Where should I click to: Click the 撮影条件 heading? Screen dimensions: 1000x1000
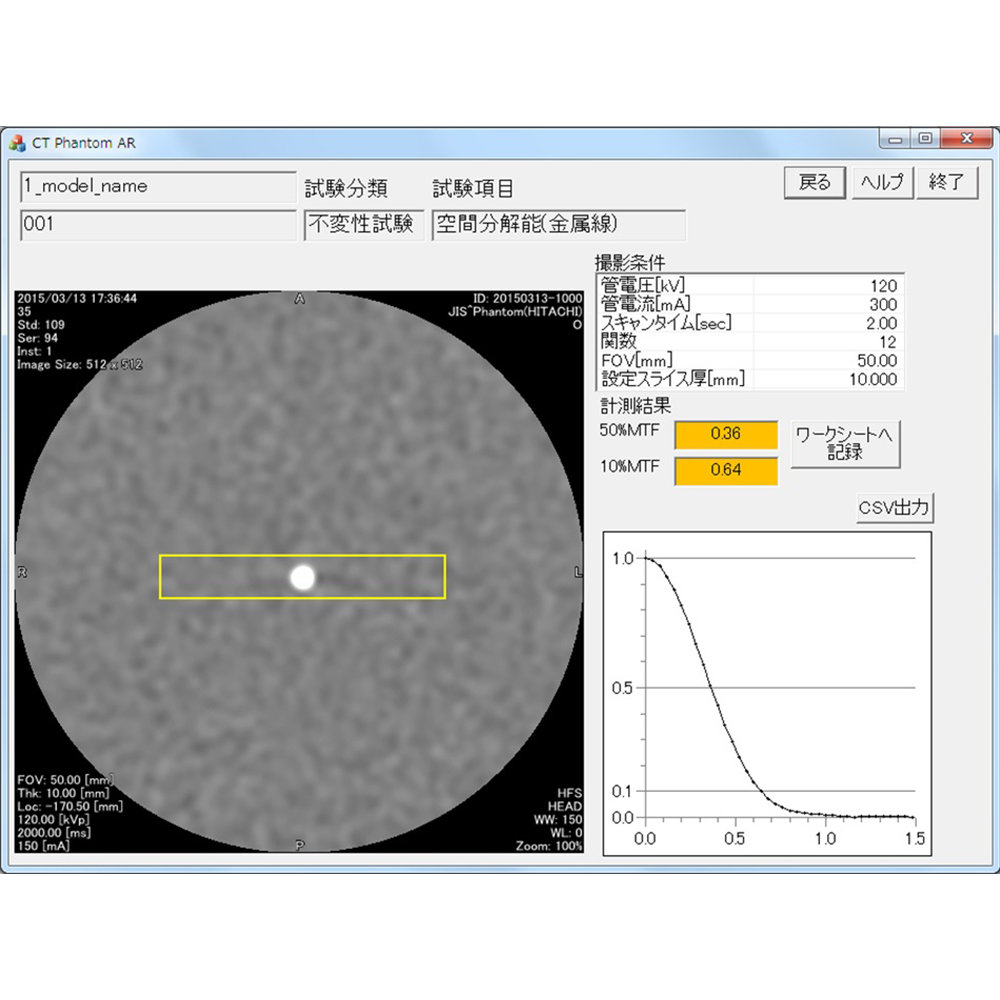pos(630,263)
